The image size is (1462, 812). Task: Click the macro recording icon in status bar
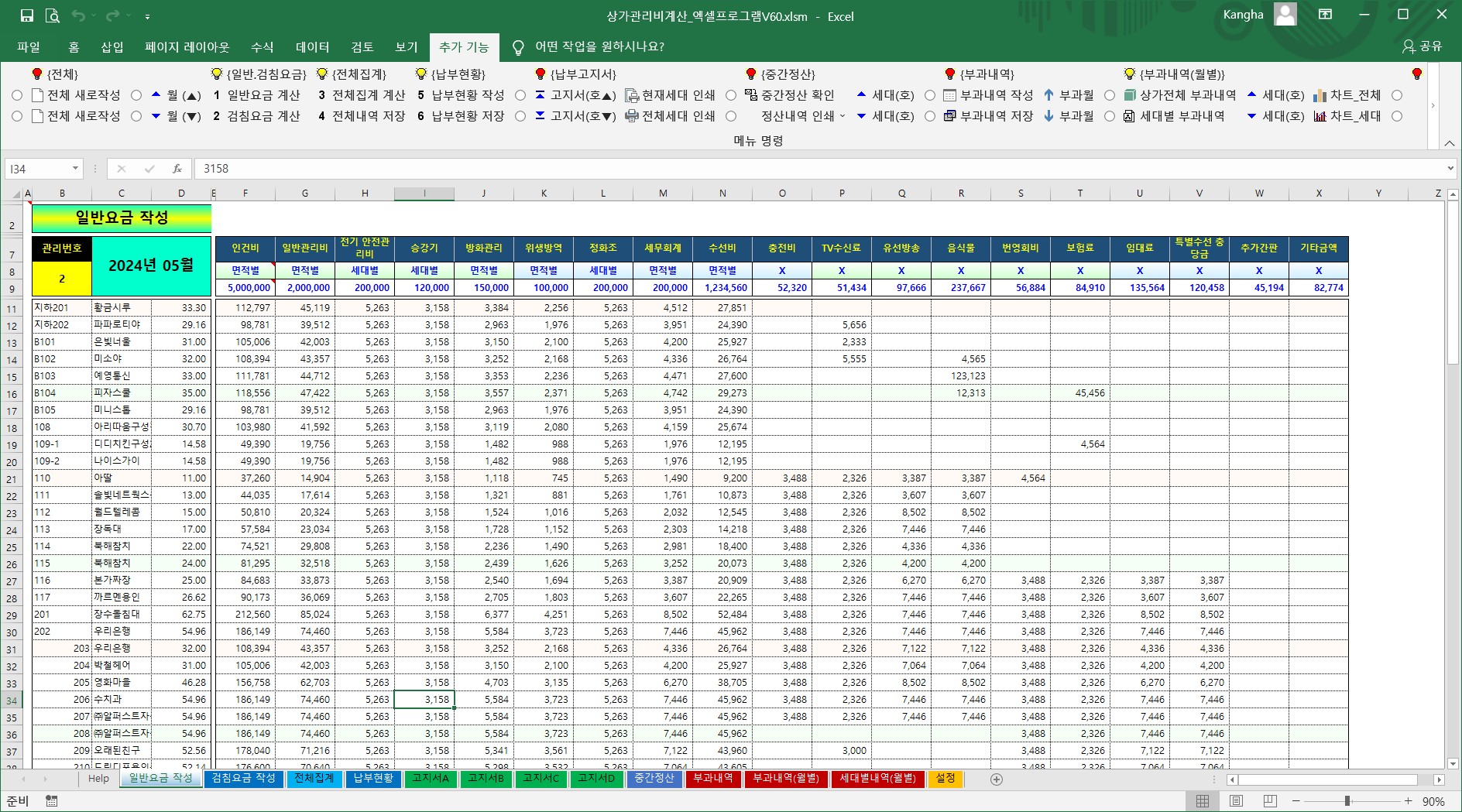(52, 801)
